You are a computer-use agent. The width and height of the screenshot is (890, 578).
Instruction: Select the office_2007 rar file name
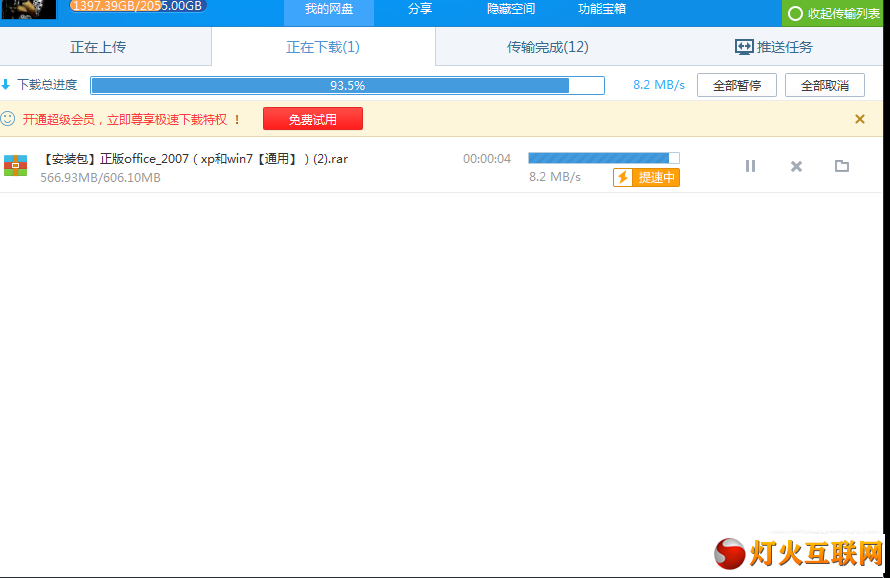[x=195, y=159]
